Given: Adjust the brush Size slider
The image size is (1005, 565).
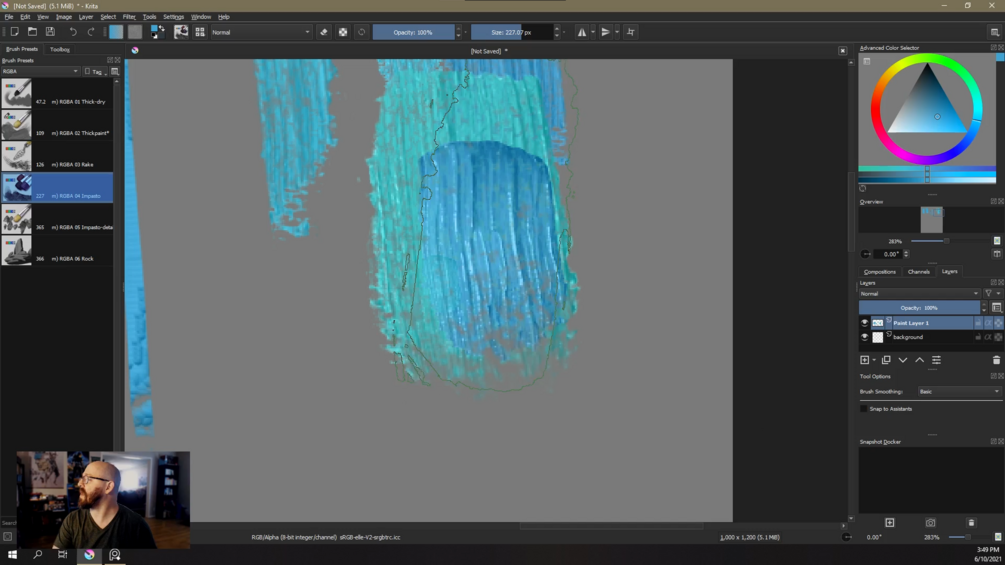Looking at the screenshot, I should pos(511,32).
